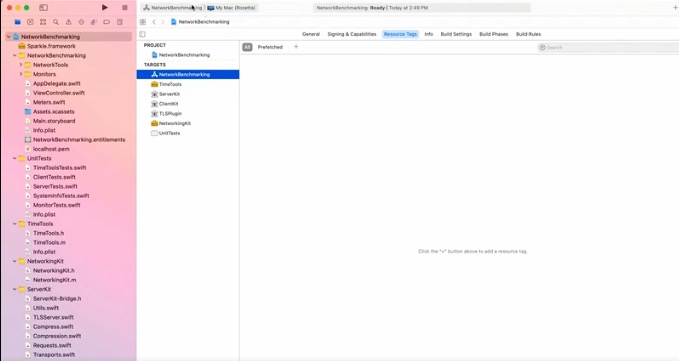Screen dimensions: 679x361
Task: Open the Source Control navigator
Action: (30, 22)
